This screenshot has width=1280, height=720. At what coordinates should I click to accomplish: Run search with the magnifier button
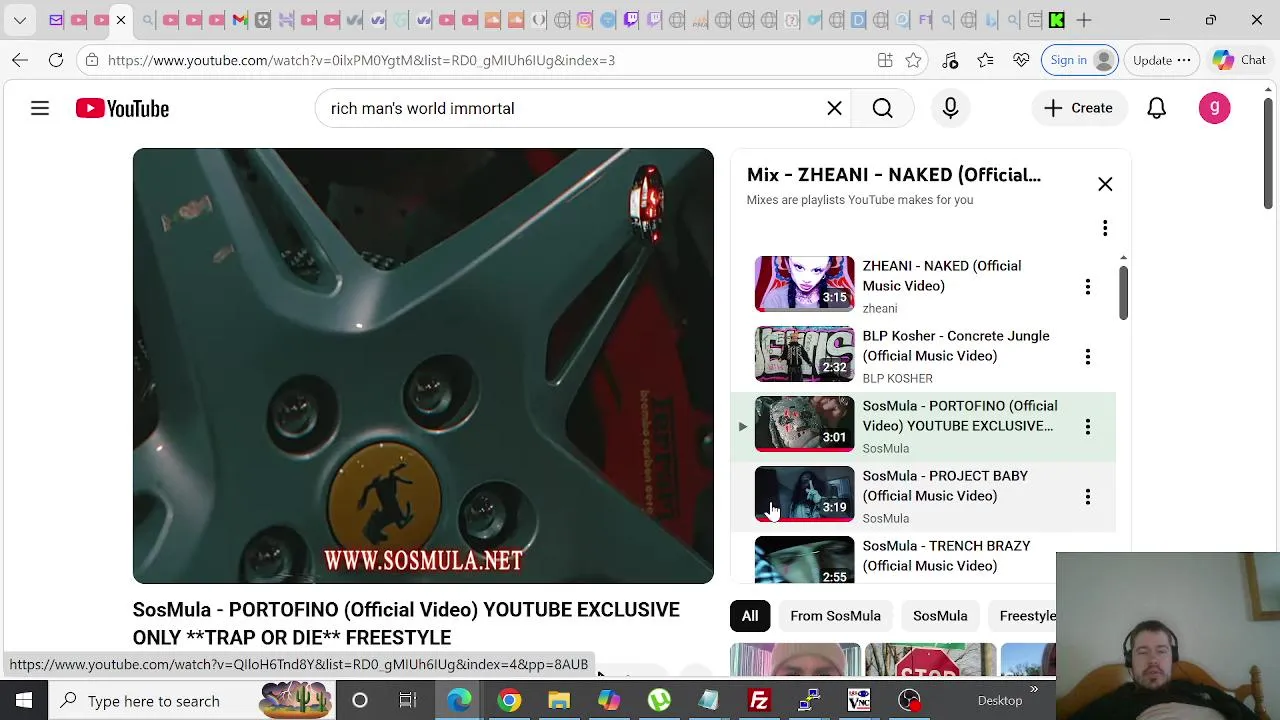coord(882,108)
